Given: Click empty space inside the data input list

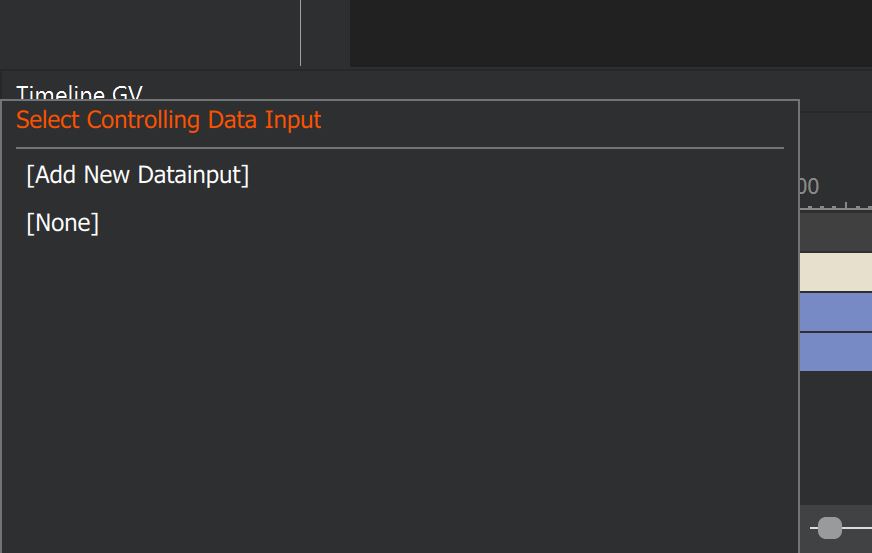Looking at the screenshot, I should [x=400, y=380].
